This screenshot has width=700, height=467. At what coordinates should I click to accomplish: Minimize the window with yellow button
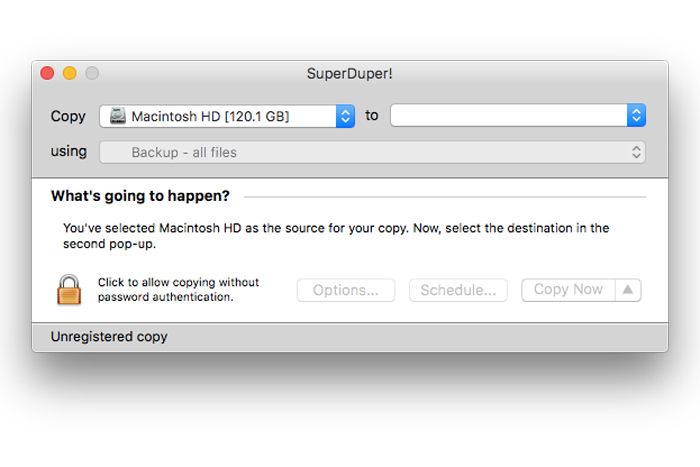[70, 73]
